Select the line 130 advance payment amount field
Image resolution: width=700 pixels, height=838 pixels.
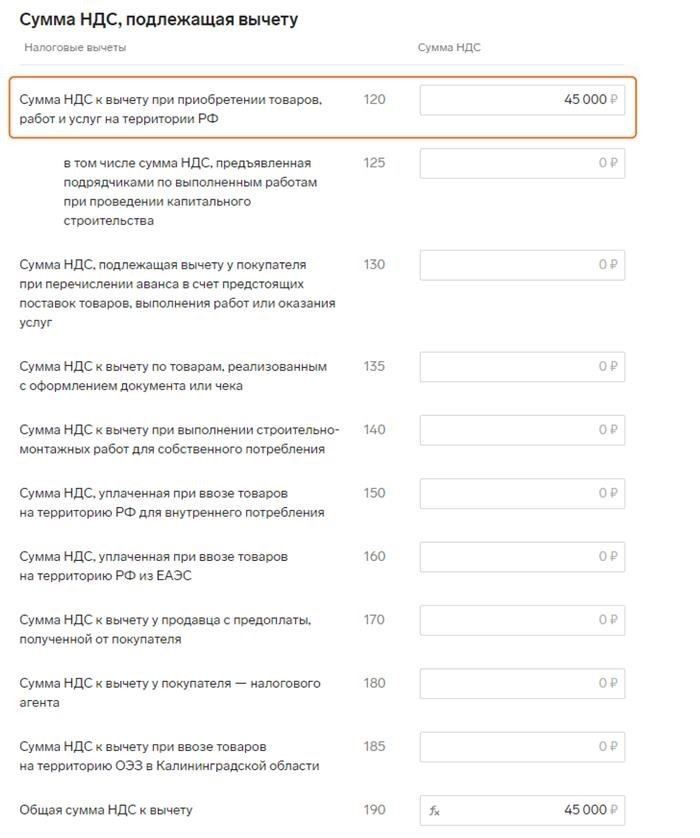[522, 265]
